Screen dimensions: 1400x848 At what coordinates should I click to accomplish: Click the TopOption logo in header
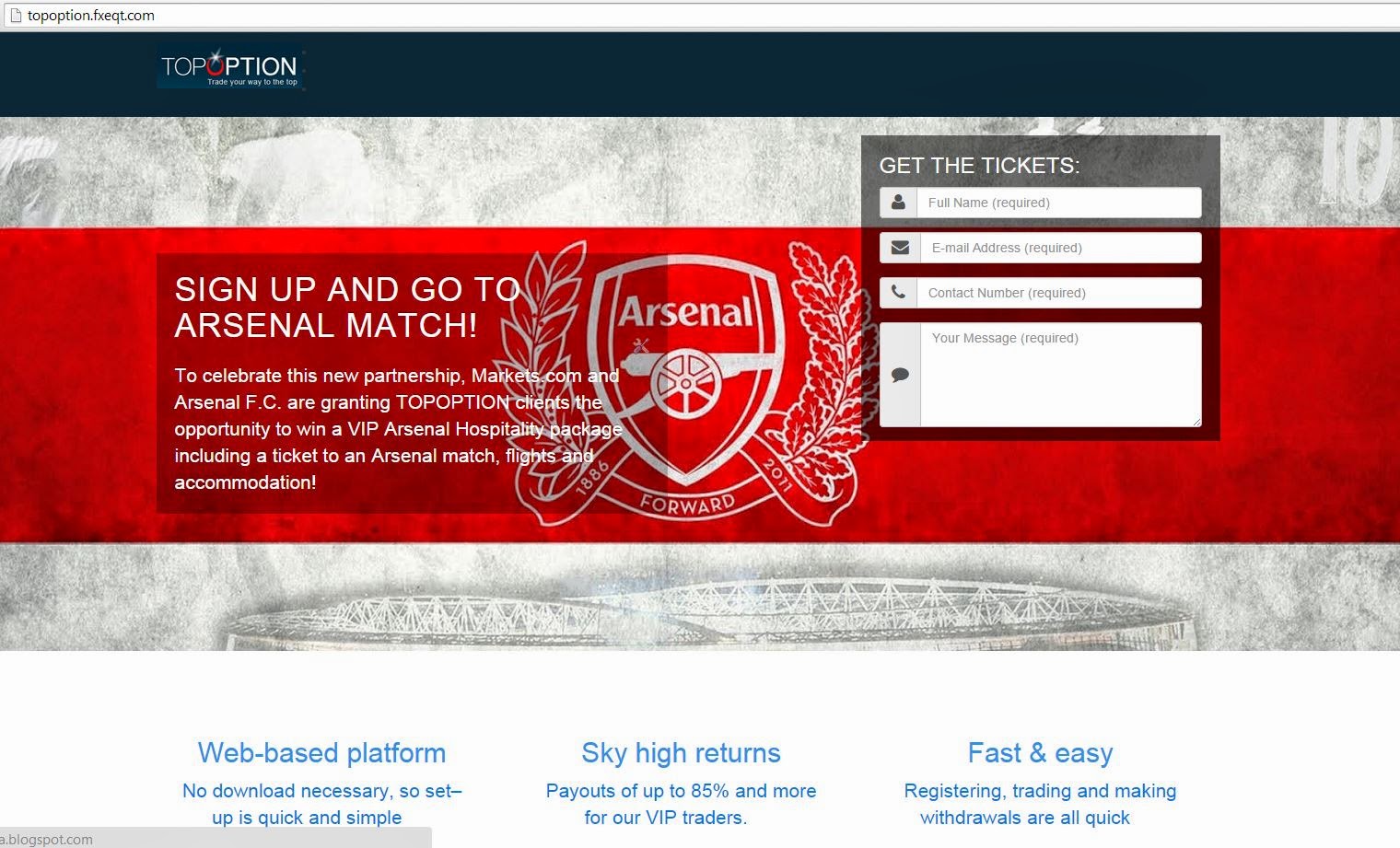point(230,67)
